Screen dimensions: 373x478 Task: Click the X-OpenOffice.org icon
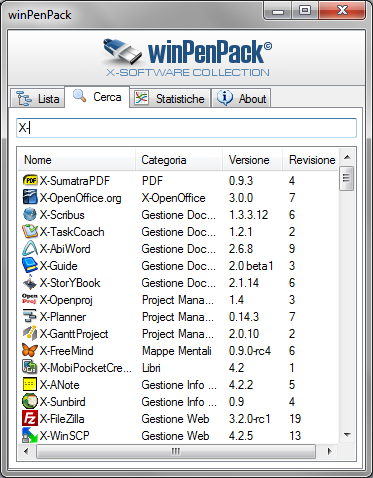[x=30, y=198]
